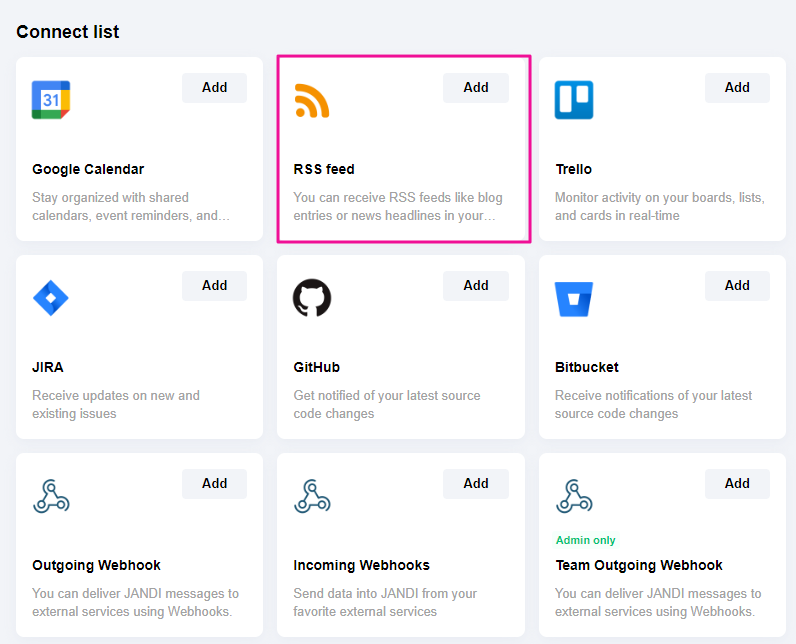Add an Incoming Webhooks connection

476,484
